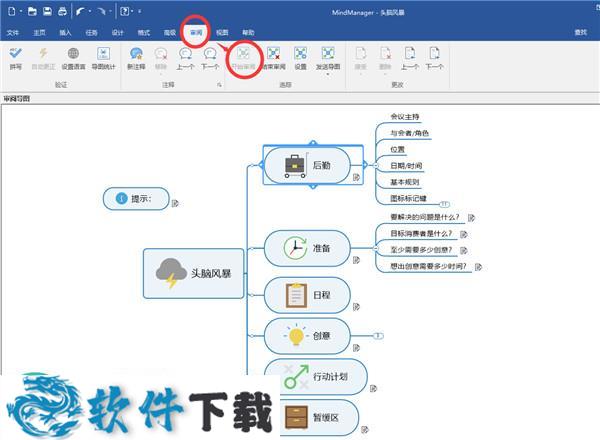Click the Save disk icon
This screenshot has width=600, height=440.
click(47, 11)
